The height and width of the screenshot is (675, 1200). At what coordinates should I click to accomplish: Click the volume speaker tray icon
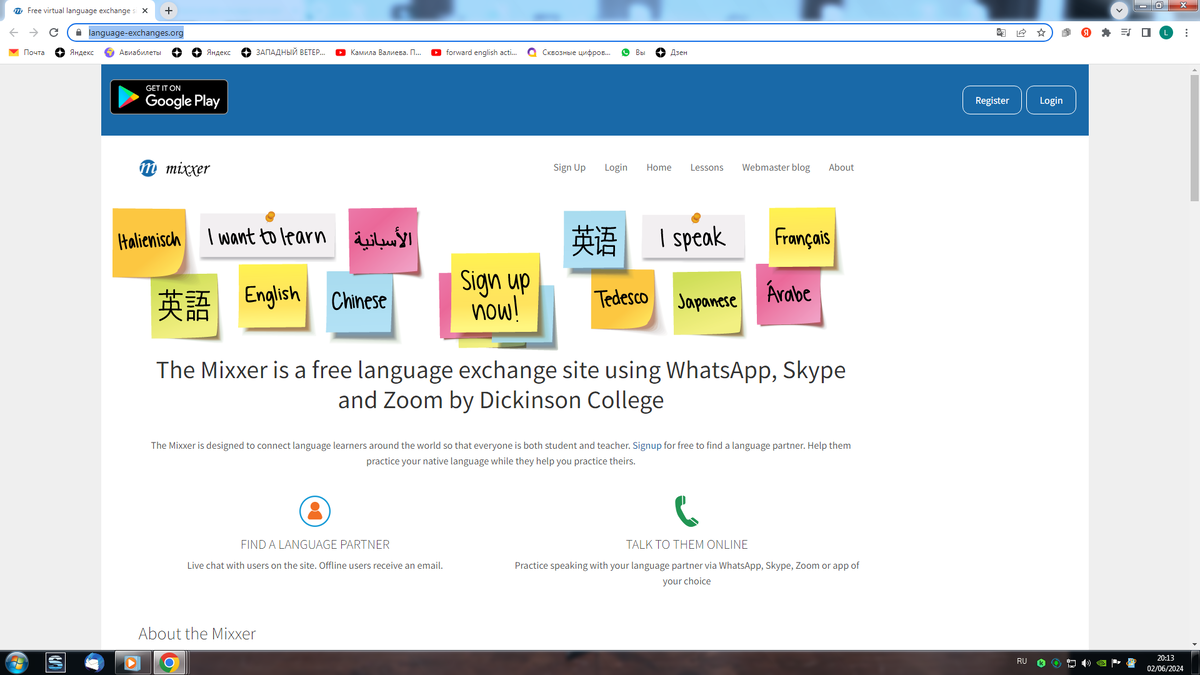[x=1086, y=662]
